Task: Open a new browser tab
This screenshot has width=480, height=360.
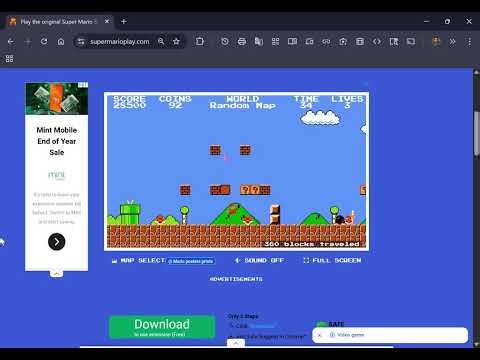Action: pos(124,21)
